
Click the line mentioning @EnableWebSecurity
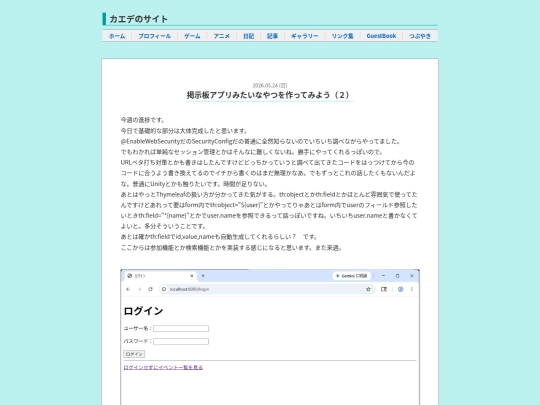[x=261, y=141]
